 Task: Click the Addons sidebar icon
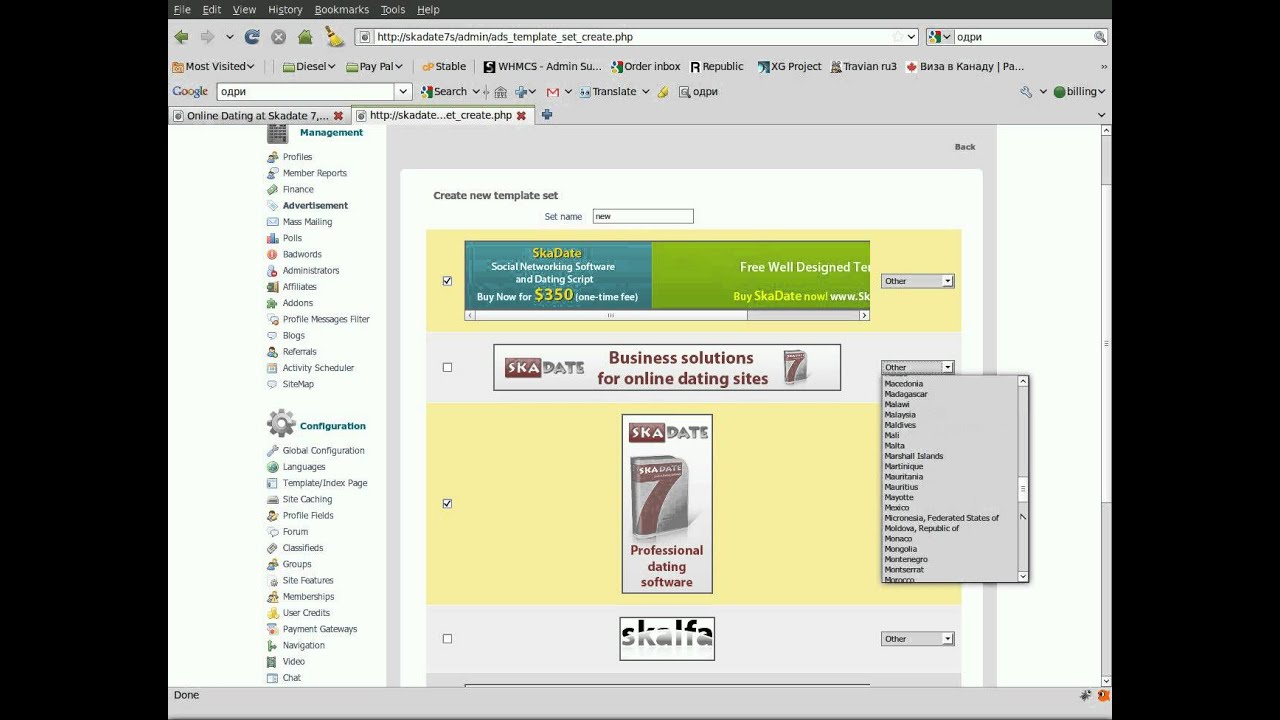pos(273,303)
